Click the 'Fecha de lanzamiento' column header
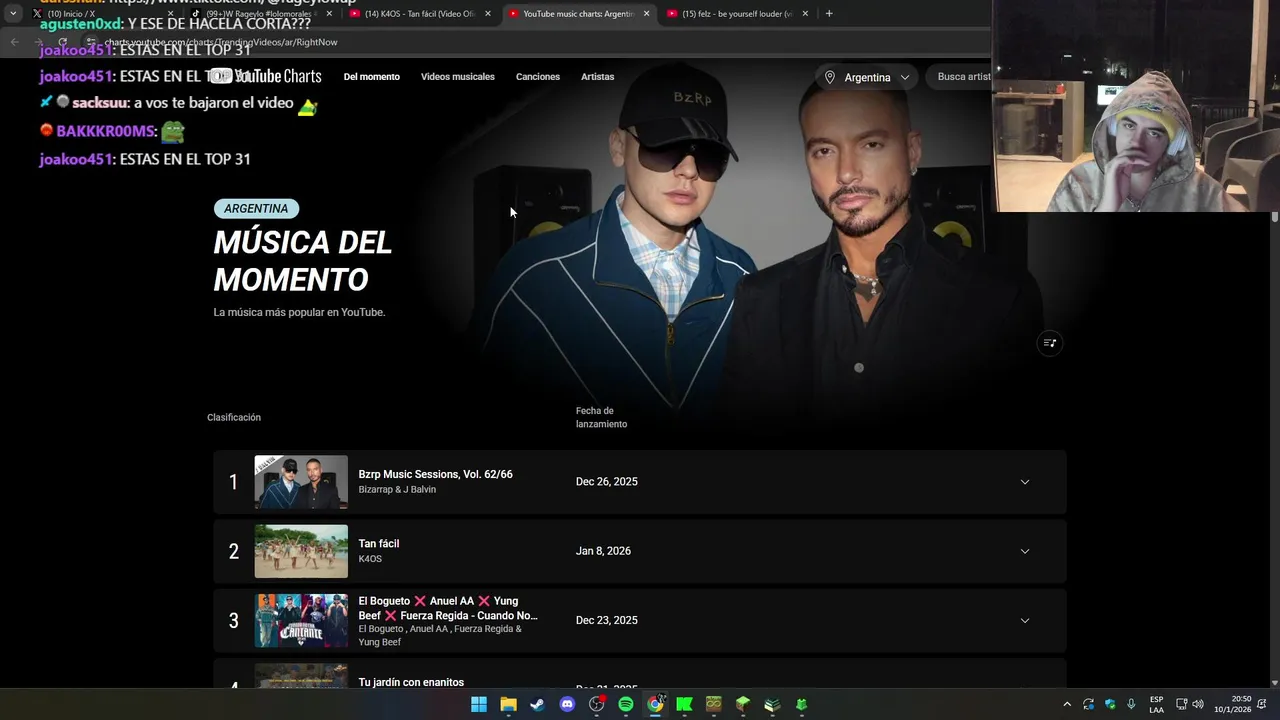The height and width of the screenshot is (720, 1280). click(601, 417)
